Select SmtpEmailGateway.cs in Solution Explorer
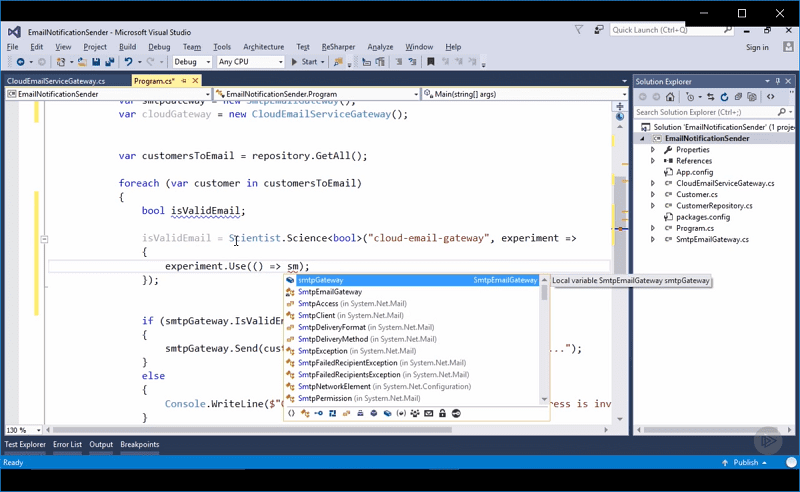The image size is (800, 492). pyautogui.click(x=712, y=239)
